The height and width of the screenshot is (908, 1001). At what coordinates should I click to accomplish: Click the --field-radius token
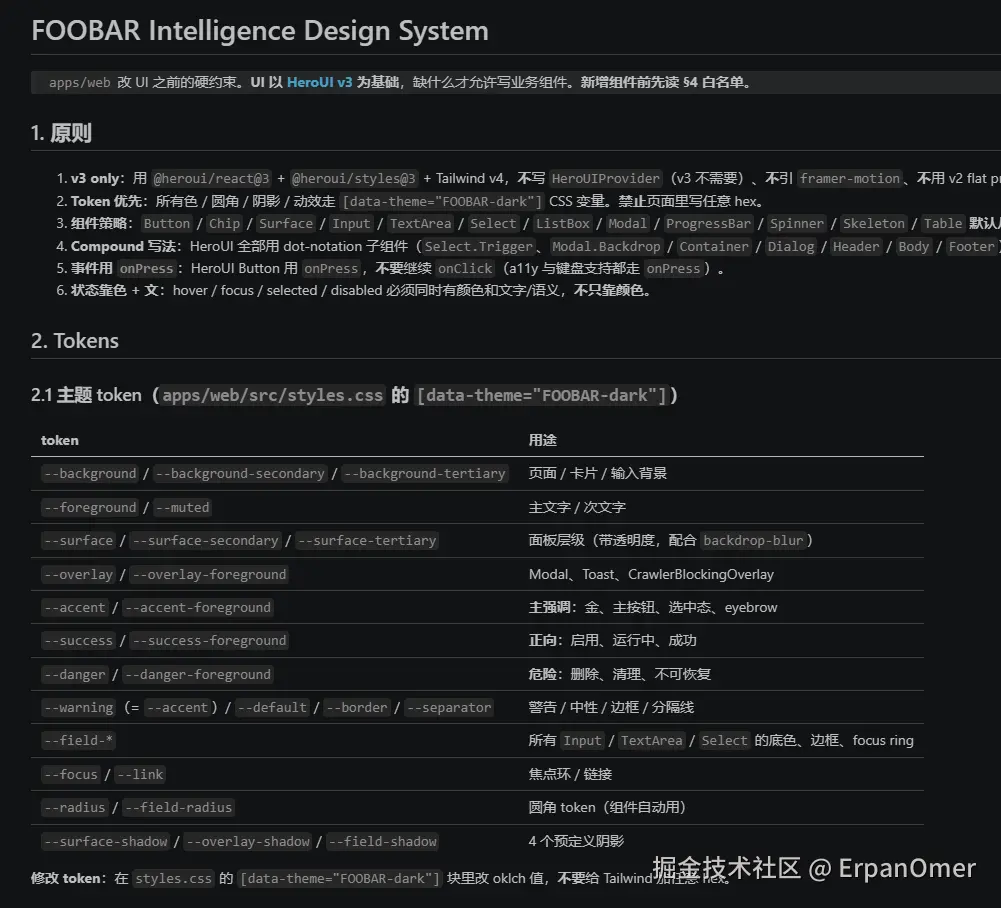[x=178, y=808]
